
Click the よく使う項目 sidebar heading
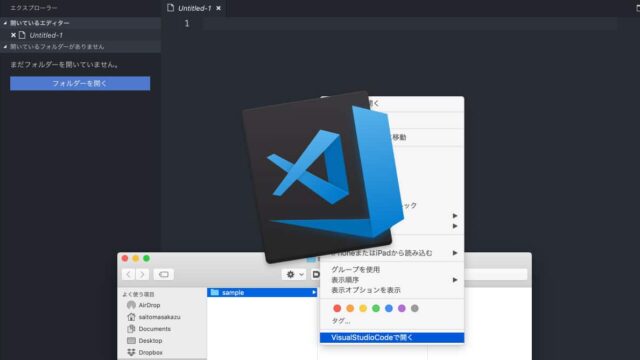[138, 294]
